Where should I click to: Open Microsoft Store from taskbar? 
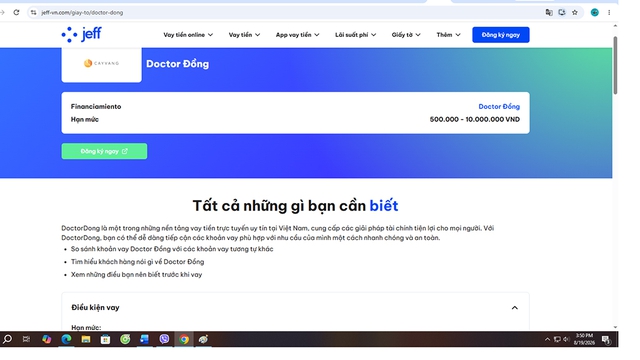105,339
